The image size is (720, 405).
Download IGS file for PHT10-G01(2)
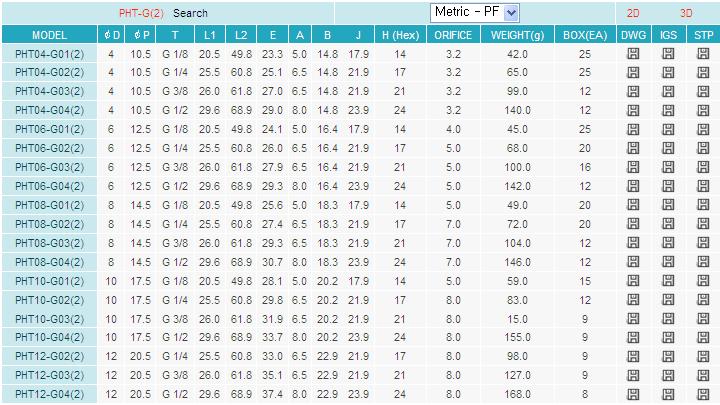(668, 281)
